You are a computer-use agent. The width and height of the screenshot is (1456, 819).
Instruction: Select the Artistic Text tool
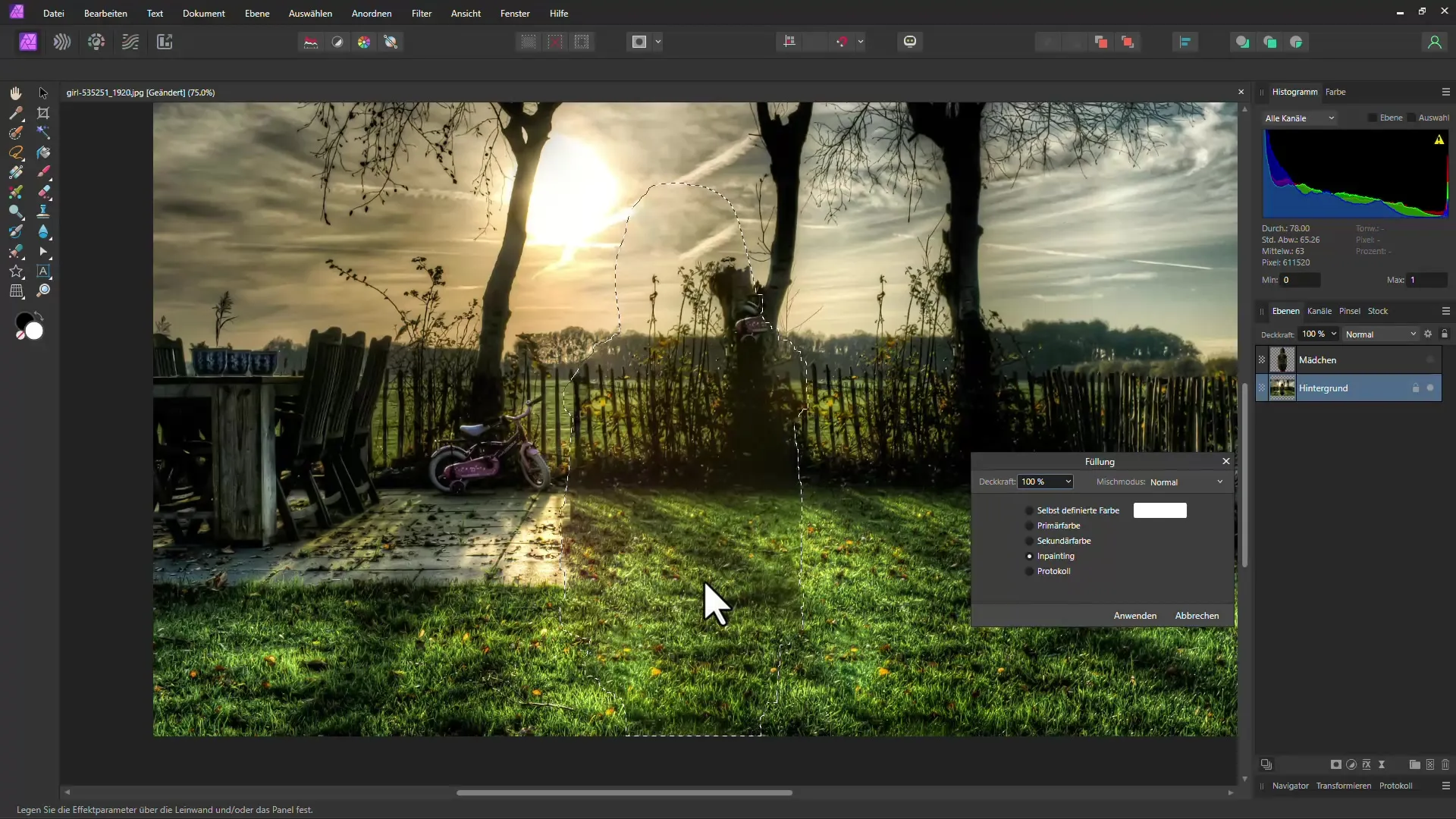tap(43, 271)
